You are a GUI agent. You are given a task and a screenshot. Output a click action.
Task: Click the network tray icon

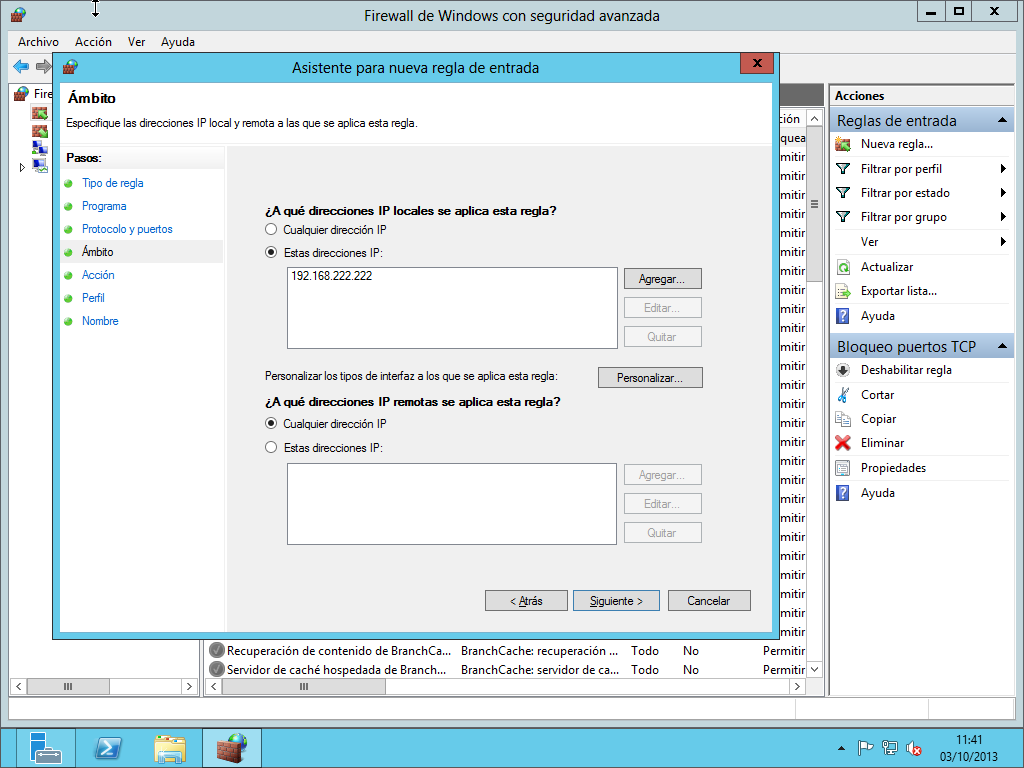889,748
